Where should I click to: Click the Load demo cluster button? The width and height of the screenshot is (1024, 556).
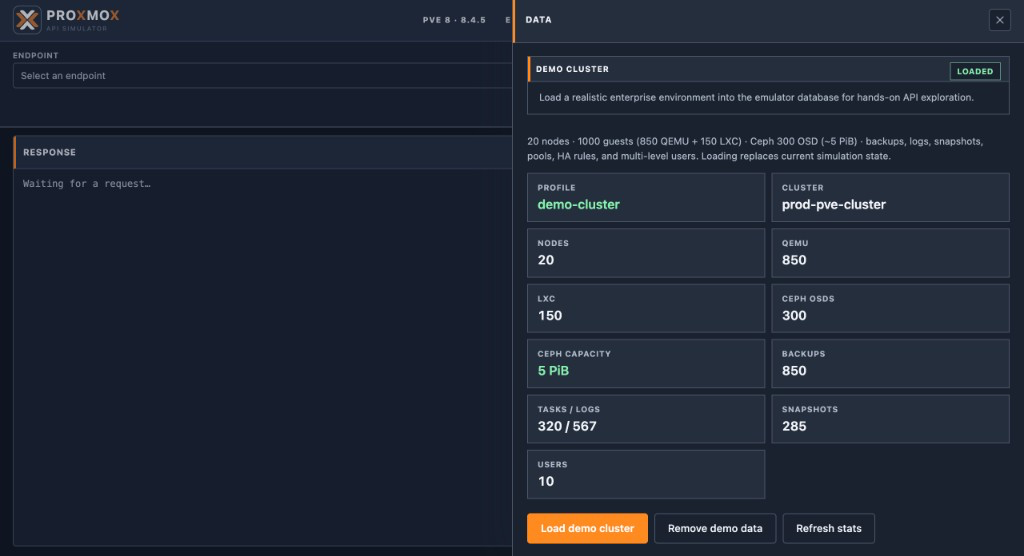587,528
